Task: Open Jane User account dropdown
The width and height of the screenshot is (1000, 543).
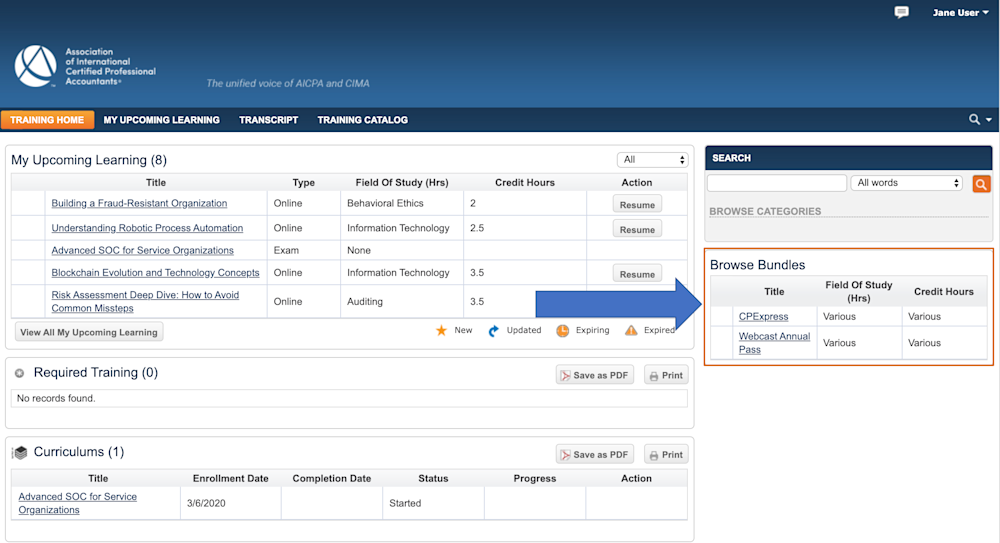Action: pyautogui.click(x=960, y=12)
